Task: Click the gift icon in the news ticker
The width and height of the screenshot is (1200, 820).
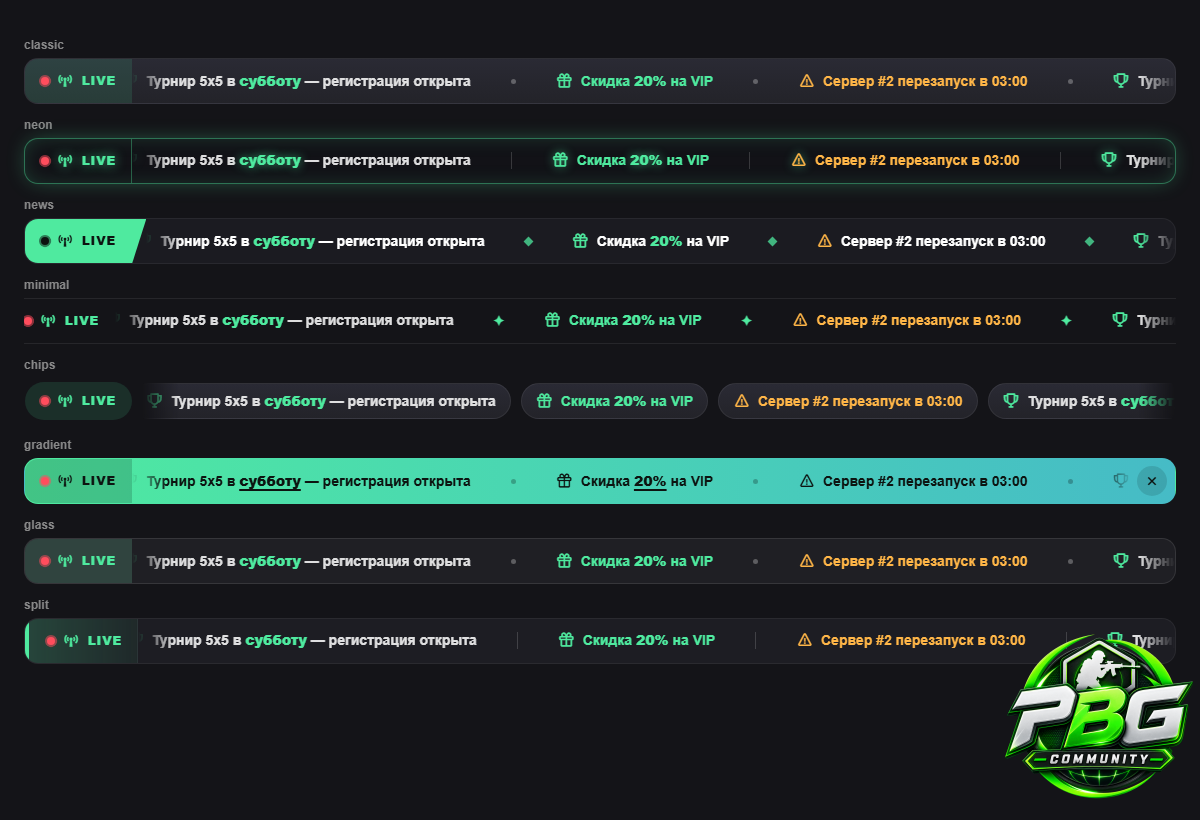Action: pos(580,241)
